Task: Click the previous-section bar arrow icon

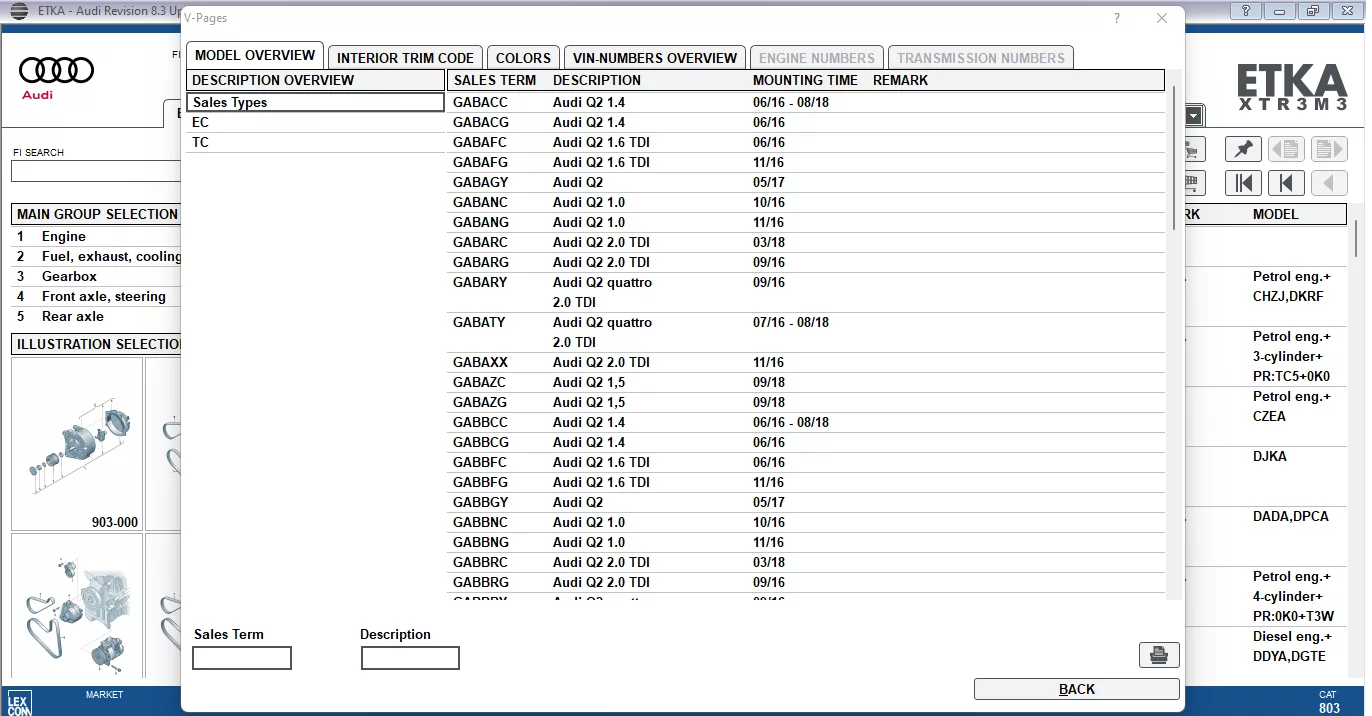Action: (x=1286, y=183)
